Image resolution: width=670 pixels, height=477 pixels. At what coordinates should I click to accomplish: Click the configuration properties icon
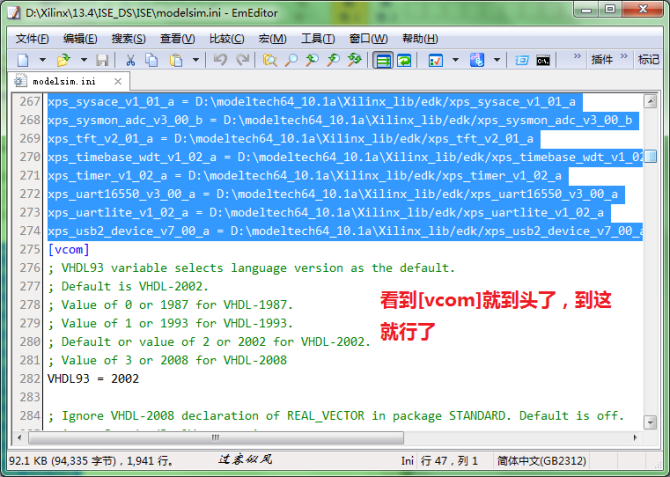click(x=435, y=60)
